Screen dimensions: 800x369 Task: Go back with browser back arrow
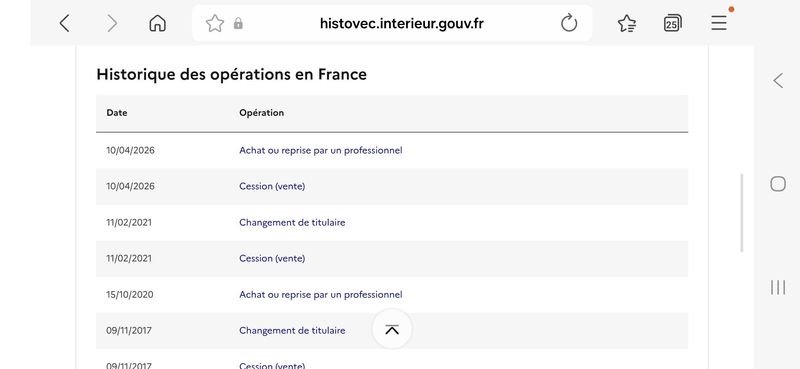pyautogui.click(x=64, y=23)
